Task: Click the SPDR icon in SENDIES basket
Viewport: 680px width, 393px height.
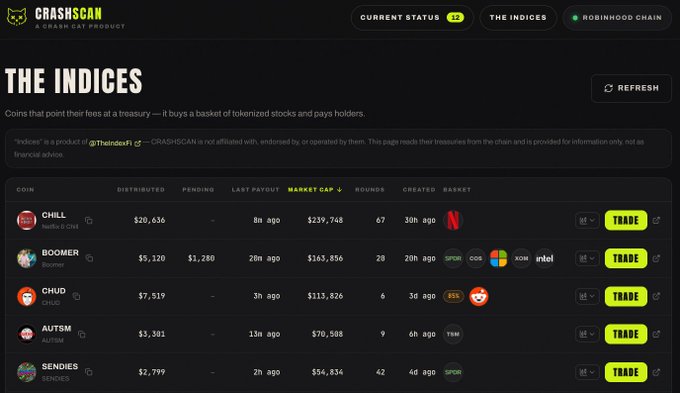Action: [453, 372]
